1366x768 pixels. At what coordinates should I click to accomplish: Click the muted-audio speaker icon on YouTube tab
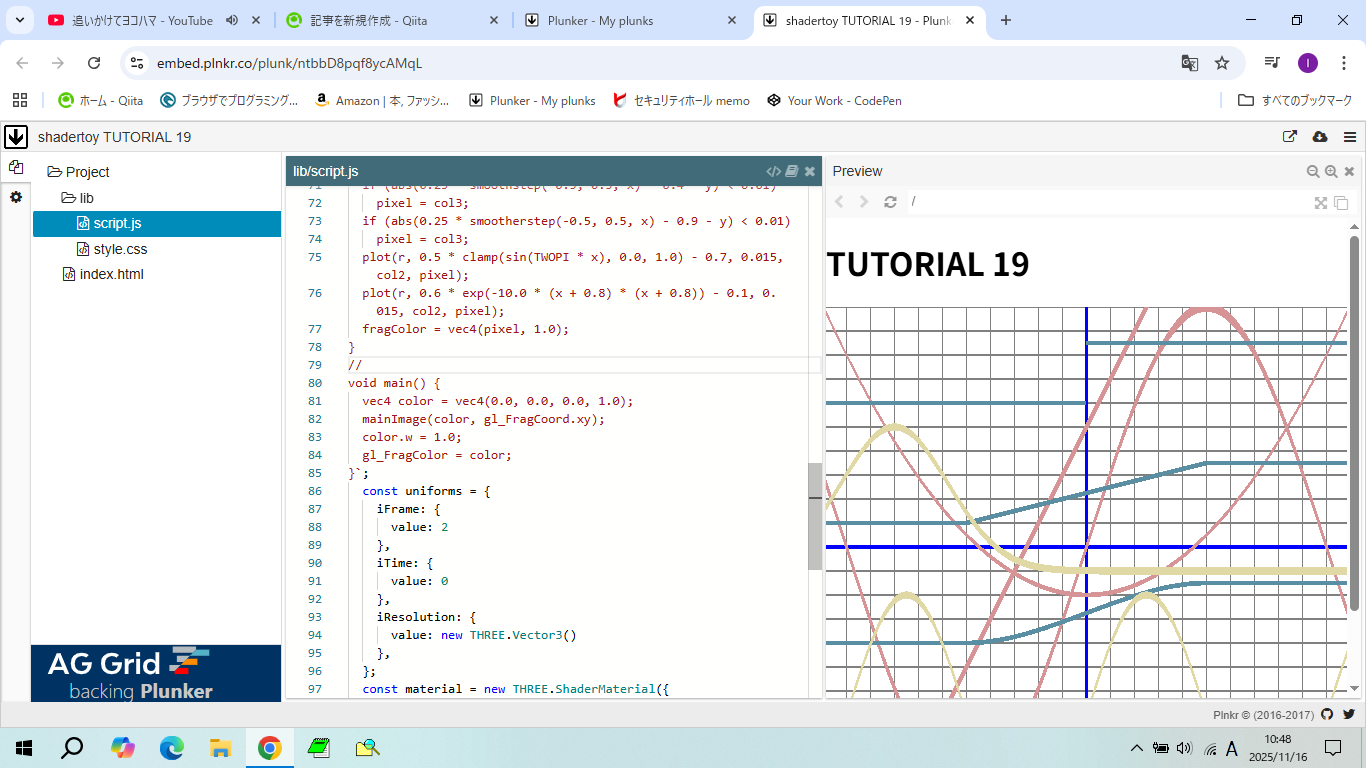coord(232,20)
